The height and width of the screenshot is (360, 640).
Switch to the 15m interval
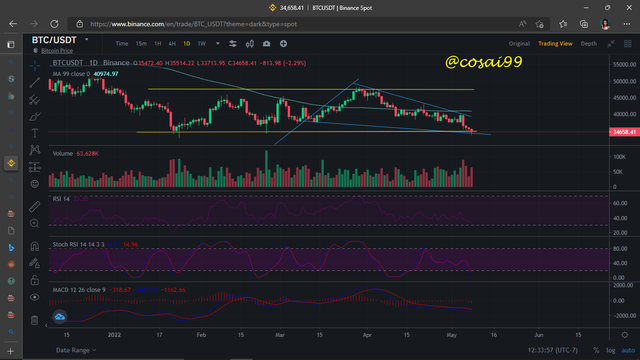click(x=141, y=44)
